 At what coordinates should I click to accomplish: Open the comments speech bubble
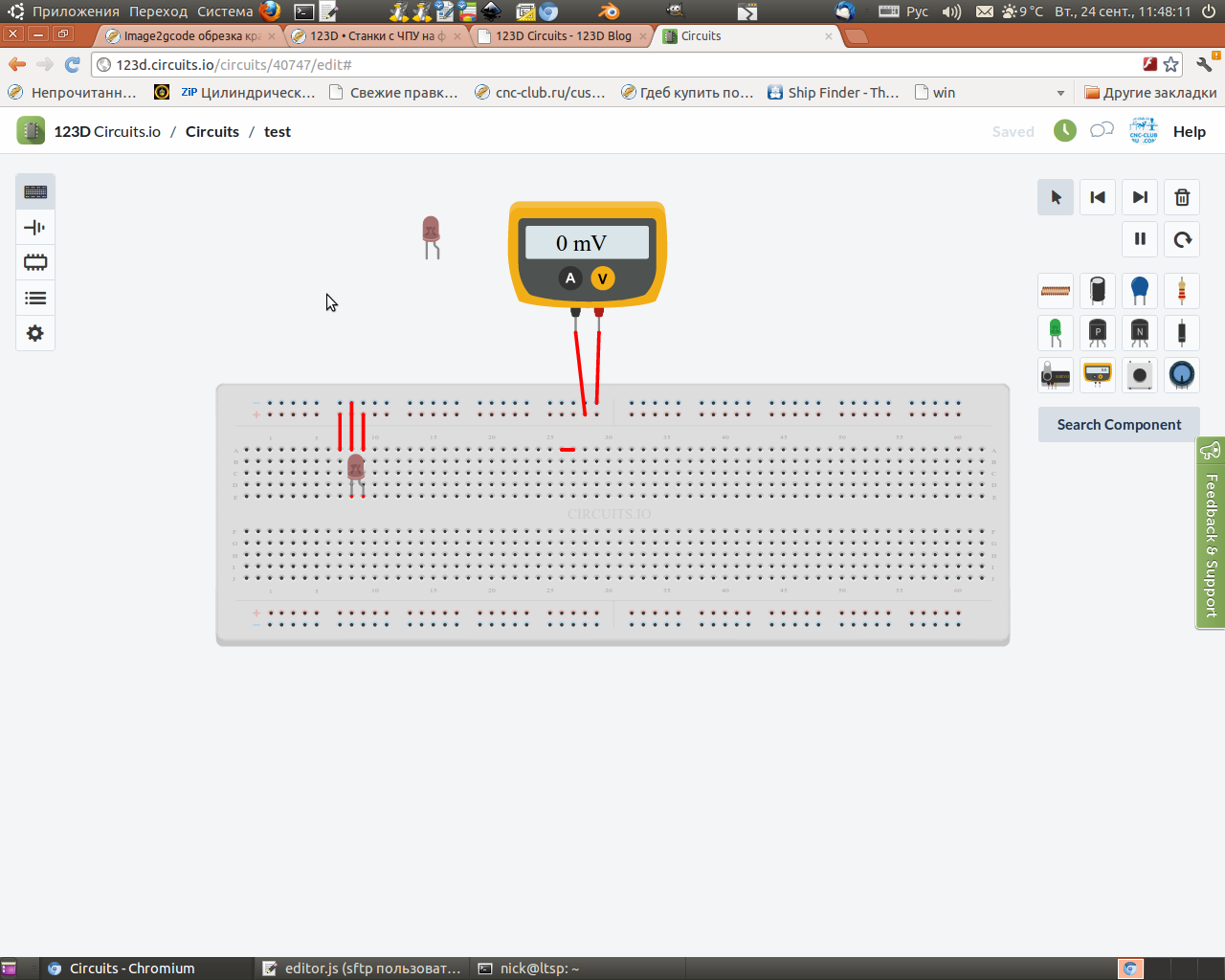(1102, 130)
